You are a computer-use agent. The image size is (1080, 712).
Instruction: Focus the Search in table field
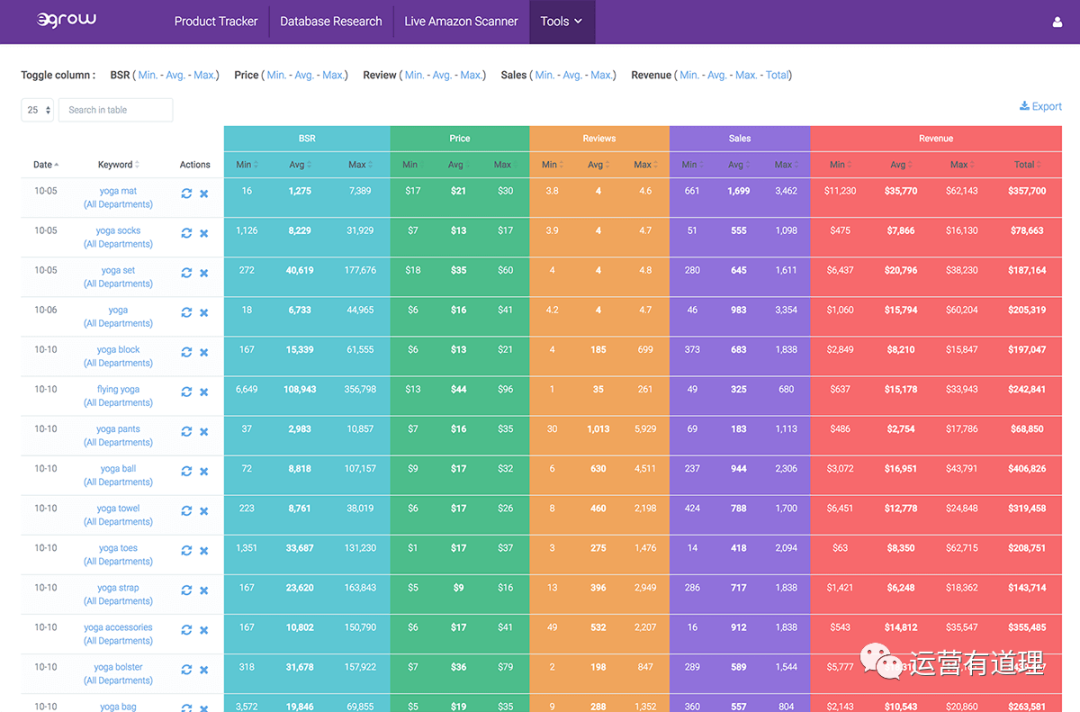115,110
